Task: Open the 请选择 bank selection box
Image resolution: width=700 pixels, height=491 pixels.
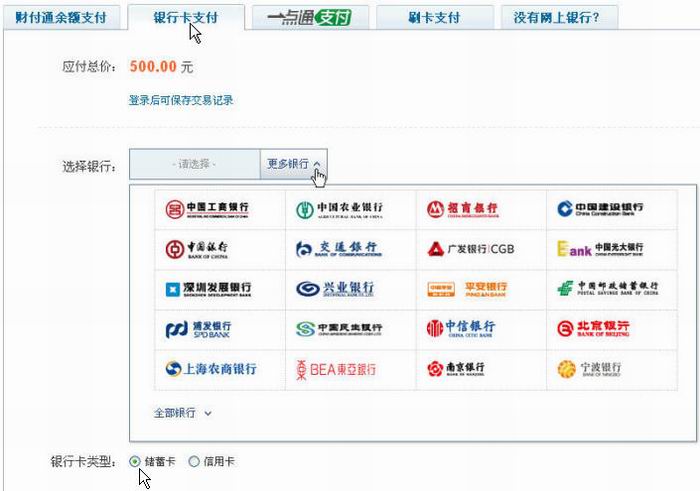Action: point(195,164)
